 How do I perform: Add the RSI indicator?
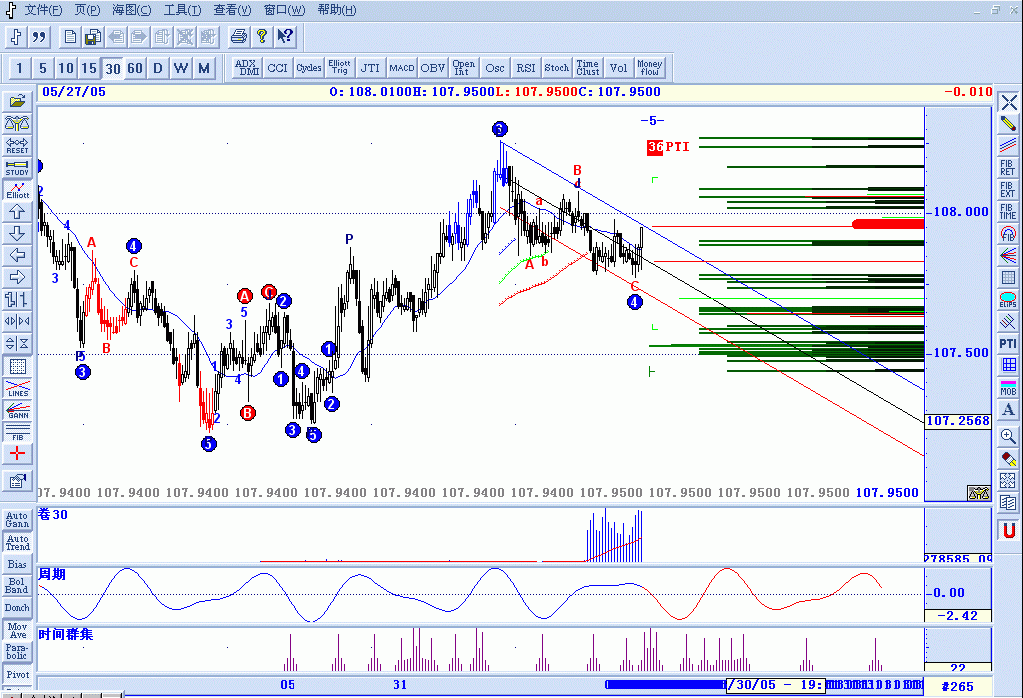pos(526,68)
